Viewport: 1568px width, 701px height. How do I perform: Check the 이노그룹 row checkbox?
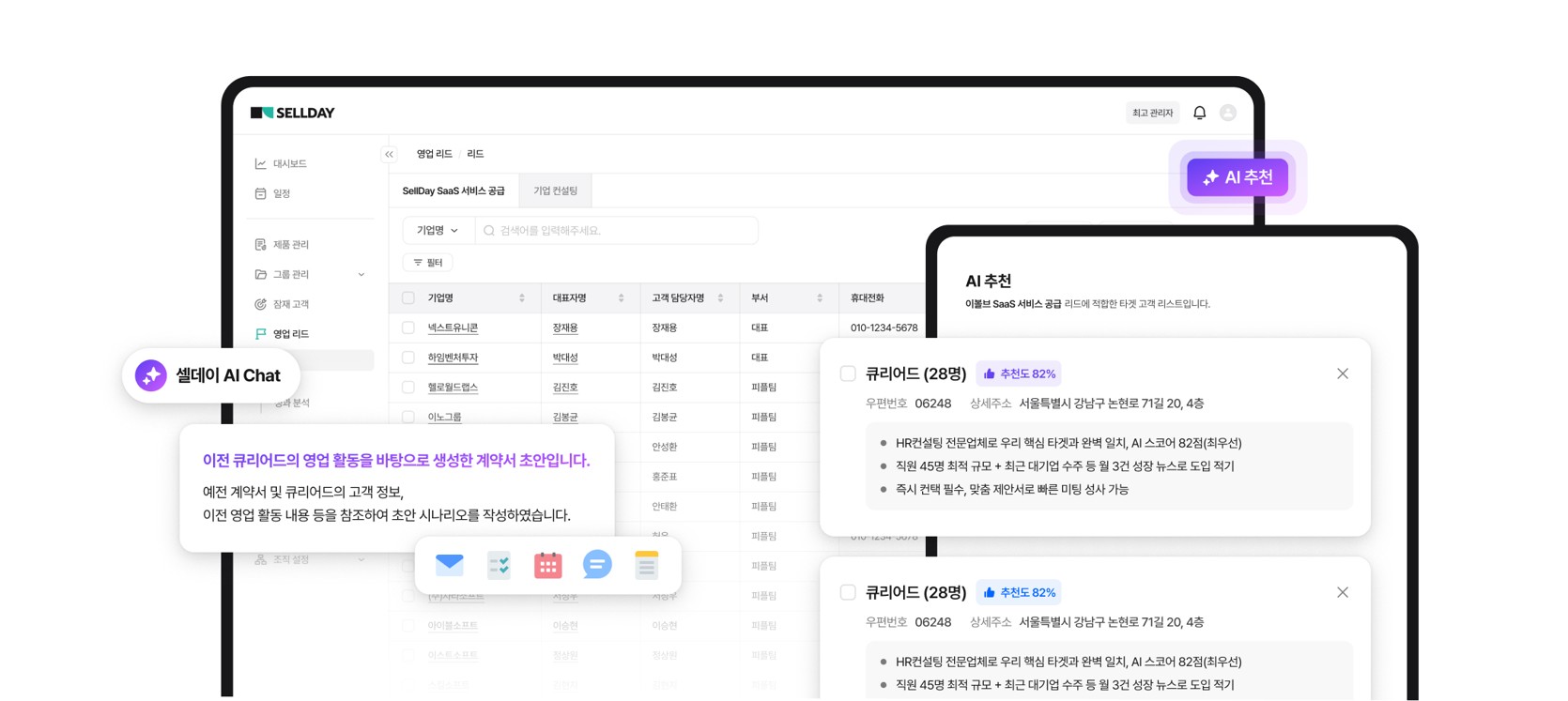408,417
